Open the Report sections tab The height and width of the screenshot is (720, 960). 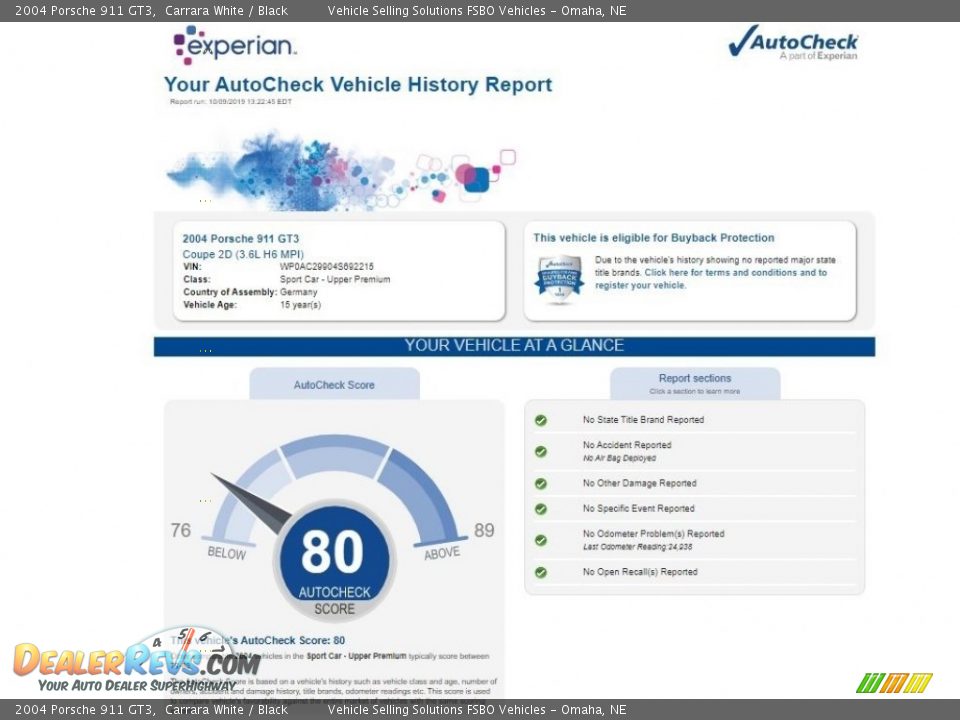pyautogui.click(x=695, y=384)
